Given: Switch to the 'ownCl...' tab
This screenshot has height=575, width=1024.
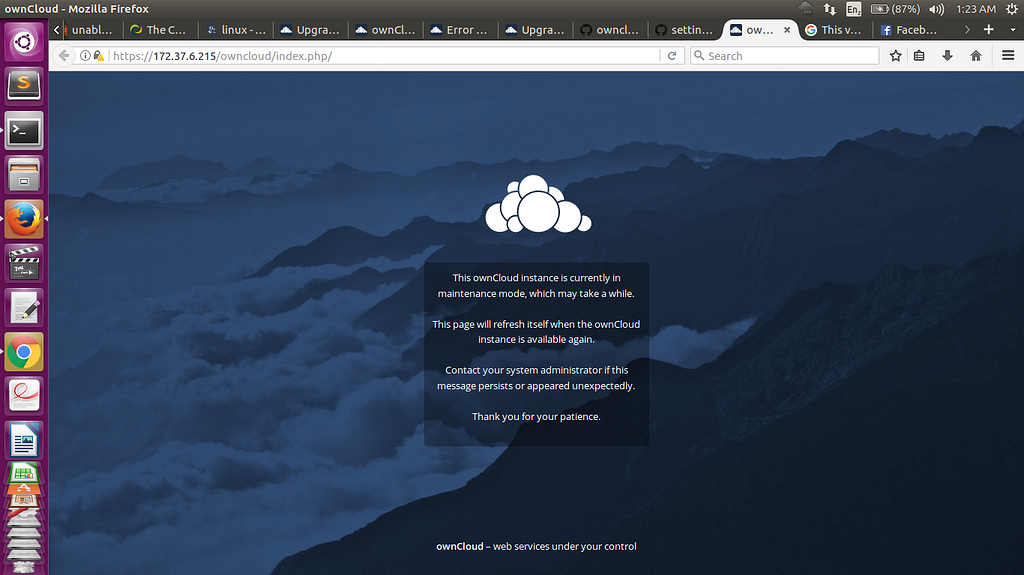Looking at the screenshot, I should click(x=385, y=29).
